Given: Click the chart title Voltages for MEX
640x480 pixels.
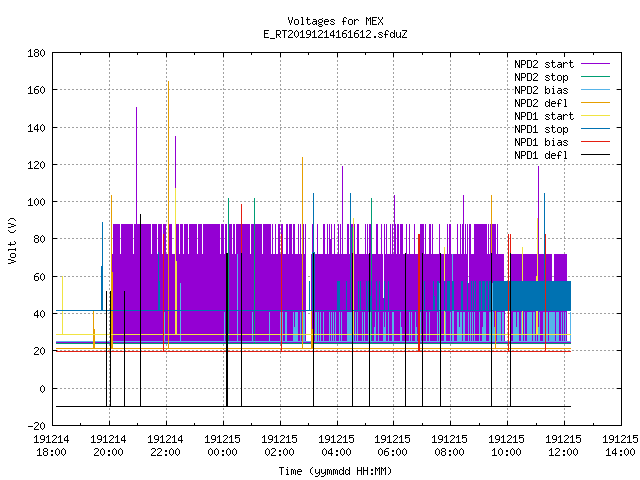Looking at the screenshot, I should (x=335, y=21).
